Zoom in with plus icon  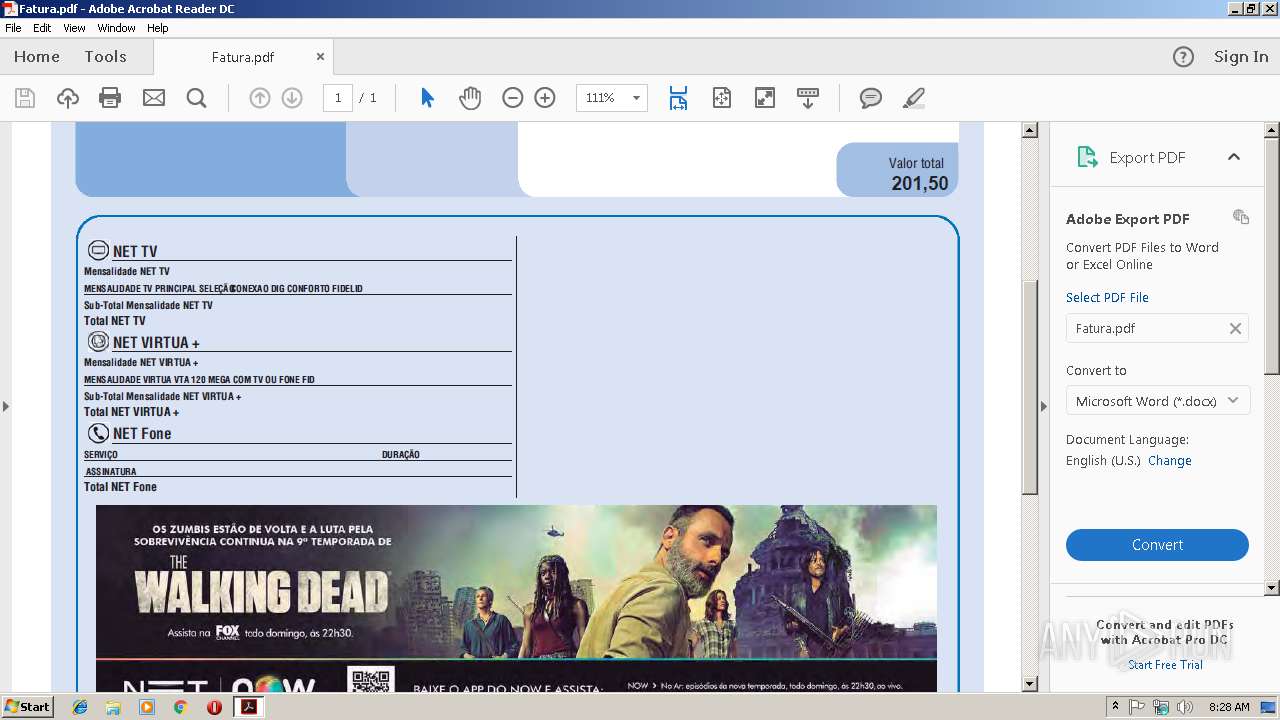[x=545, y=98]
